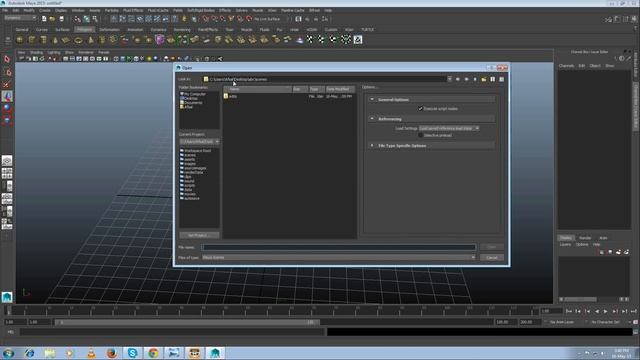
Task: Play the animation forward
Action: click(606, 311)
